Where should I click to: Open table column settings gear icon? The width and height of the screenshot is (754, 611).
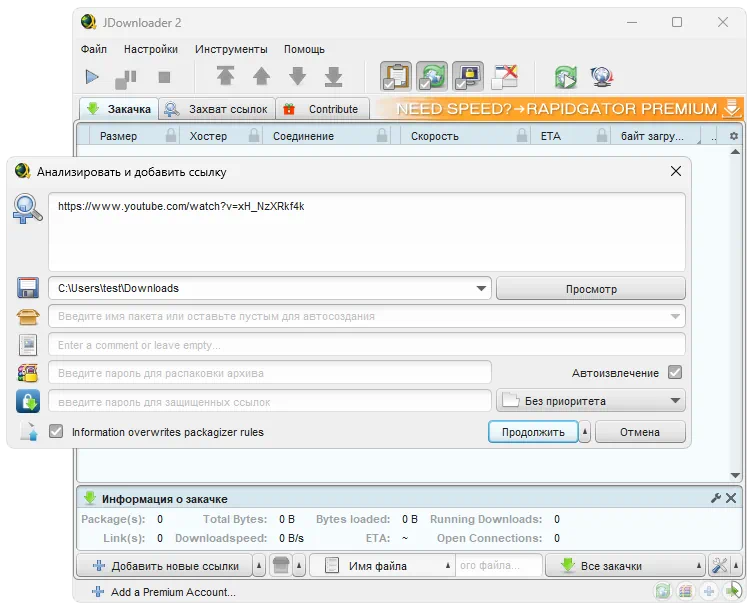[733, 136]
